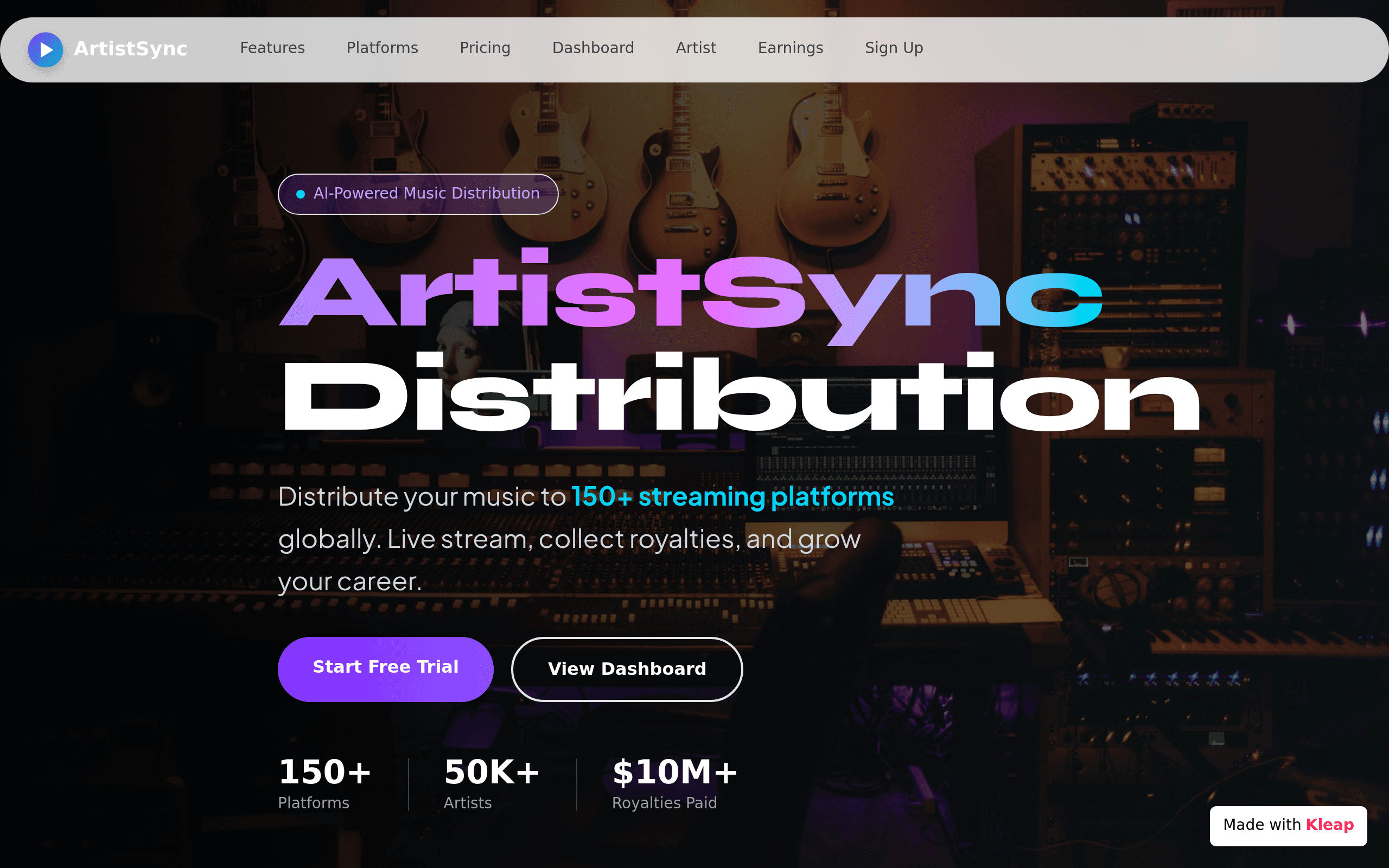Open the Features nav link

(272, 48)
